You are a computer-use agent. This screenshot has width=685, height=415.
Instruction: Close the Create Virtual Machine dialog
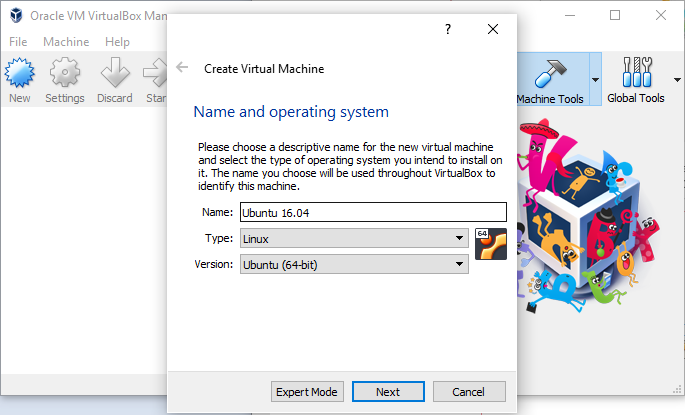(493, 29)
